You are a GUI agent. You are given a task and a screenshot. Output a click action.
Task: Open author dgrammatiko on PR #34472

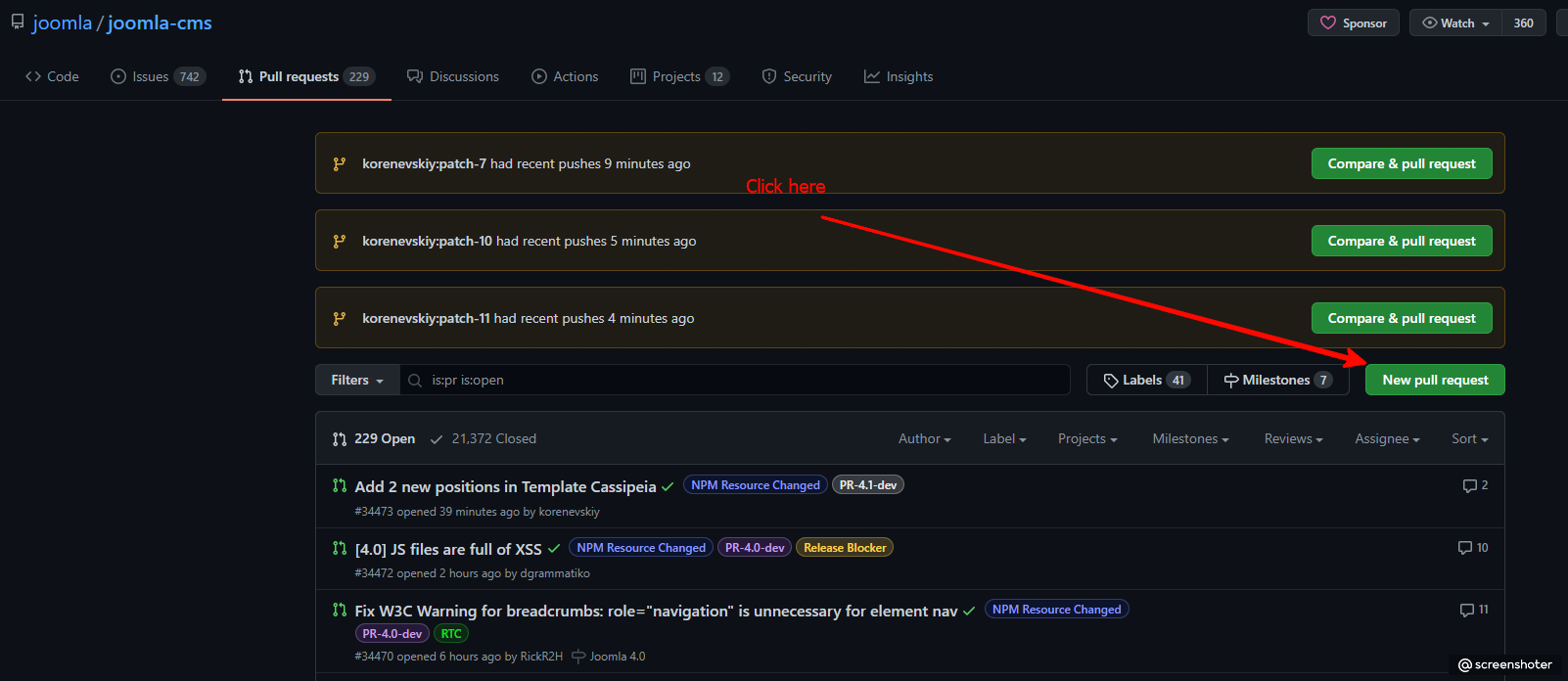click(555, 573)
